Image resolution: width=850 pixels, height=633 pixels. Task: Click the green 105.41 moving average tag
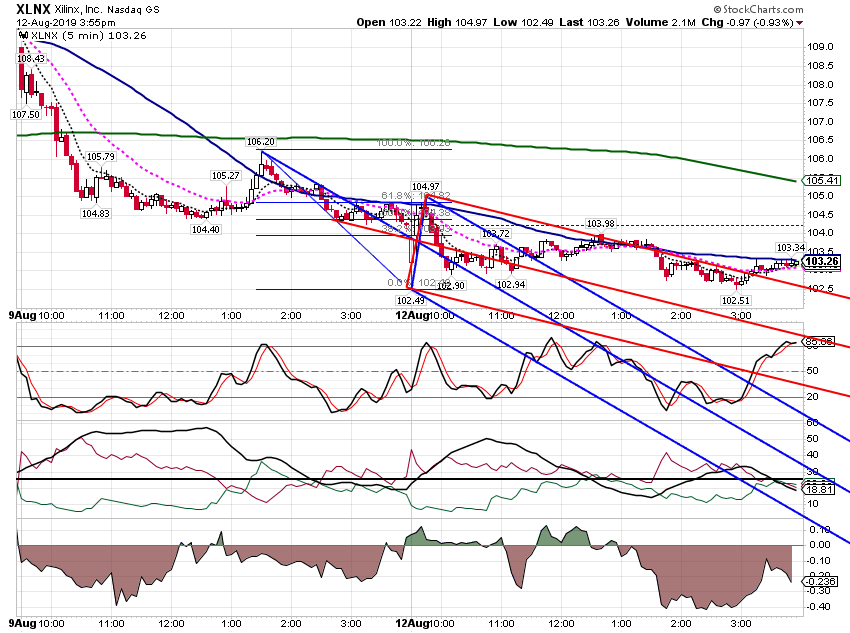point(821,180)
